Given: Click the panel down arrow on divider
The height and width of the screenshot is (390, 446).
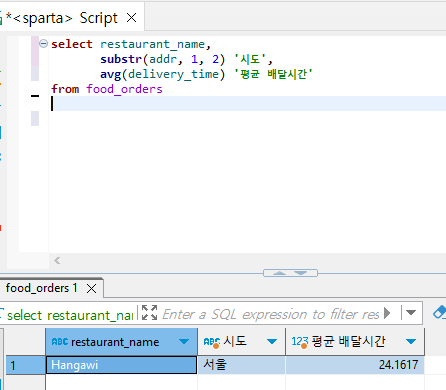Looking at the screenshot, I should click(x=301, y=273).
